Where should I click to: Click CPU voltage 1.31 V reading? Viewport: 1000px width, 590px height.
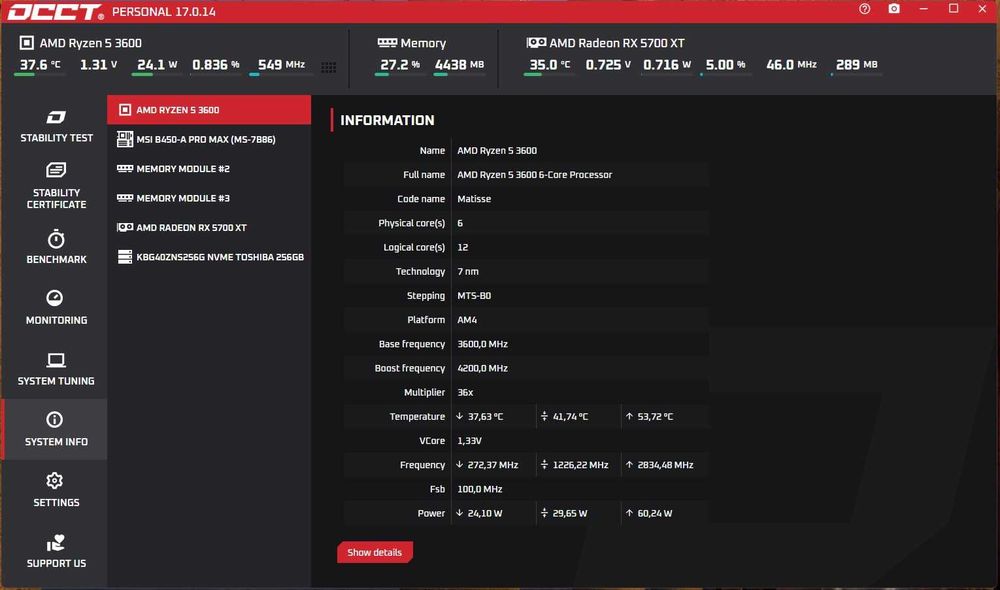[98, 64]
